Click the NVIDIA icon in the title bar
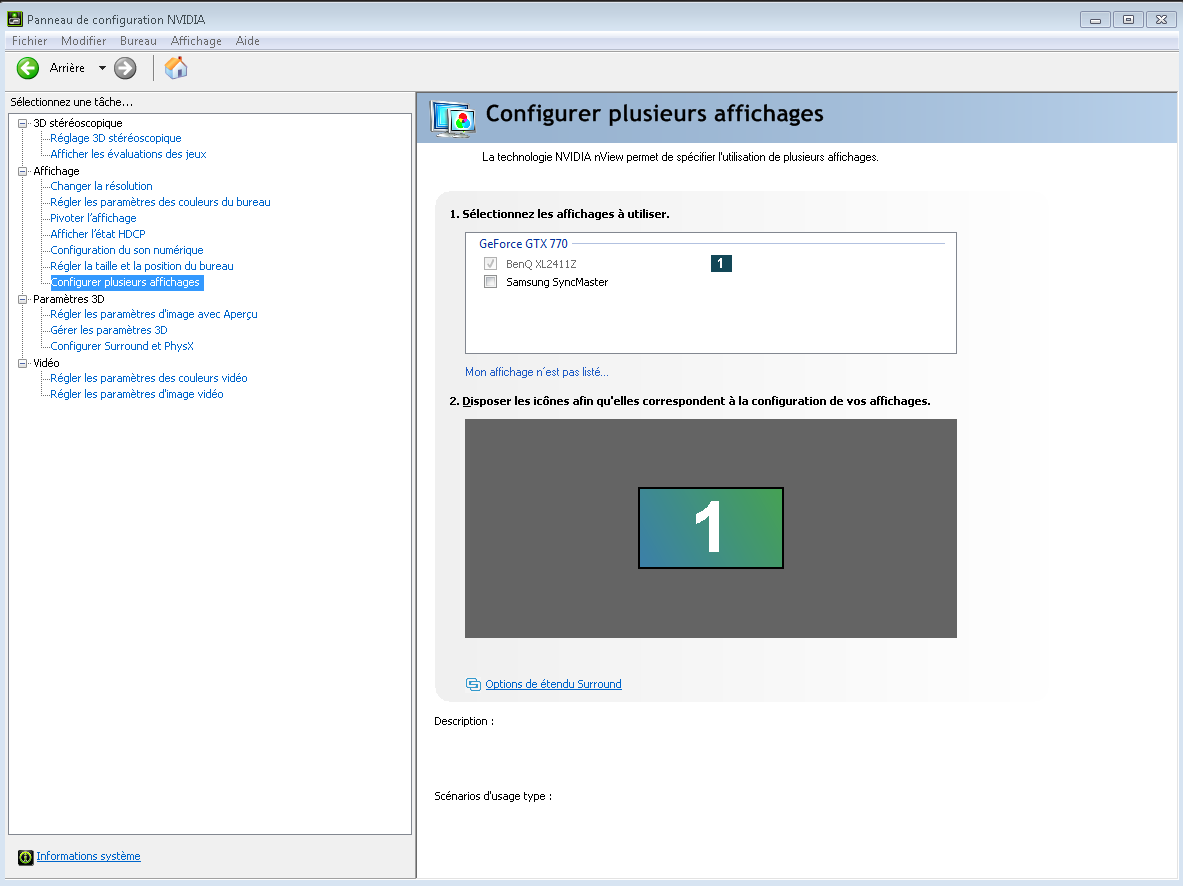Screen dimensions: 1183x886 click(14, 19)
